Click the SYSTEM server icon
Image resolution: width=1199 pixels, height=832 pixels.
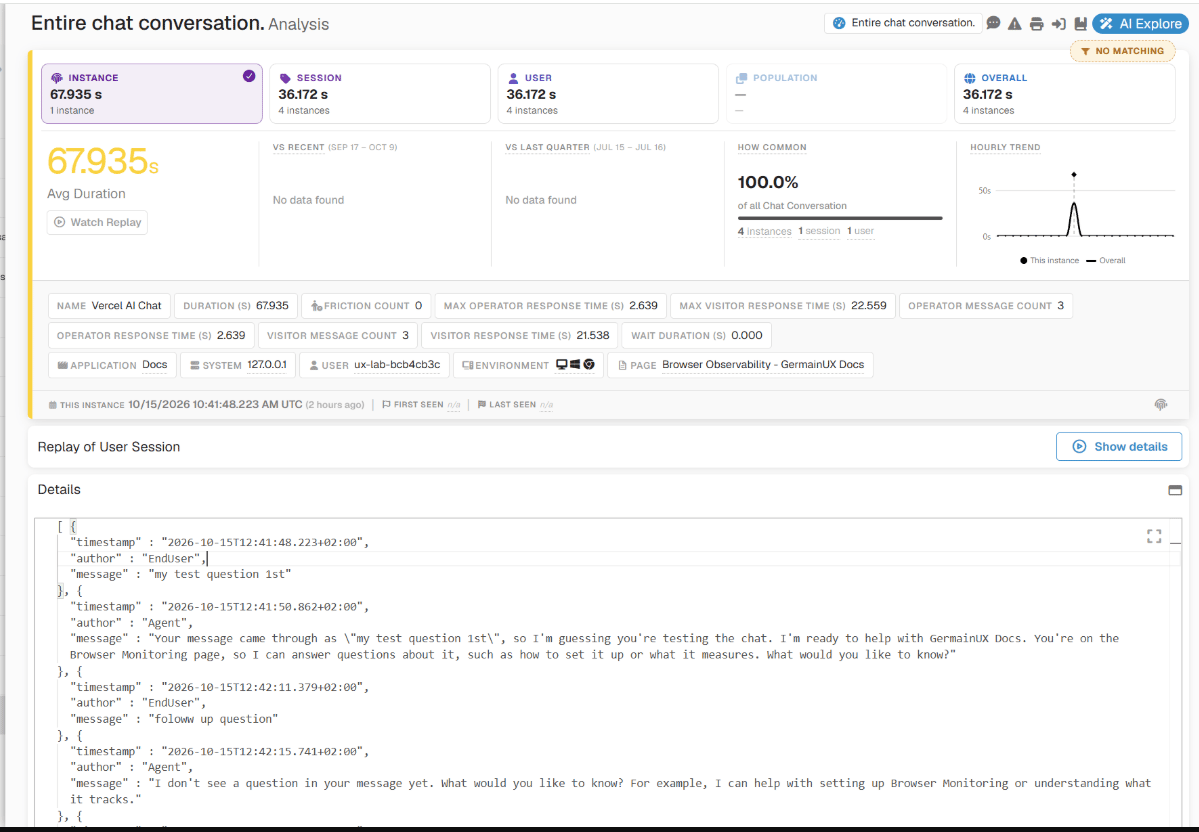click(x=195, y=366)
